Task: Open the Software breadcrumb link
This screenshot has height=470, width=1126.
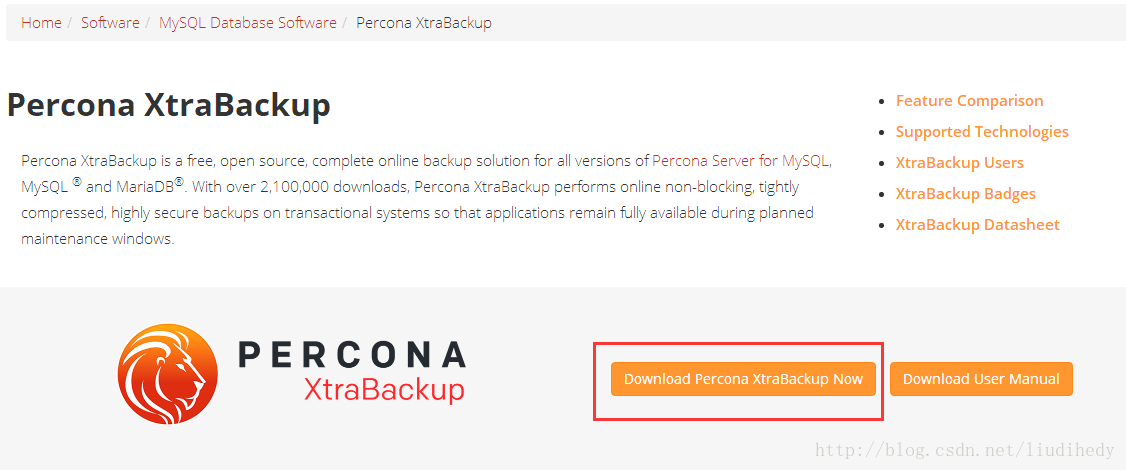Action: pos(110,22)
